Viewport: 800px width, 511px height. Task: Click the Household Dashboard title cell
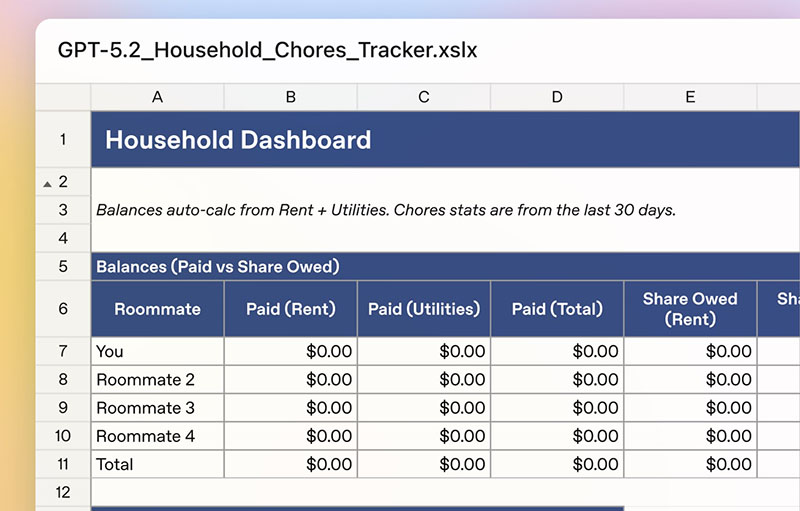(x=238, y=140)
